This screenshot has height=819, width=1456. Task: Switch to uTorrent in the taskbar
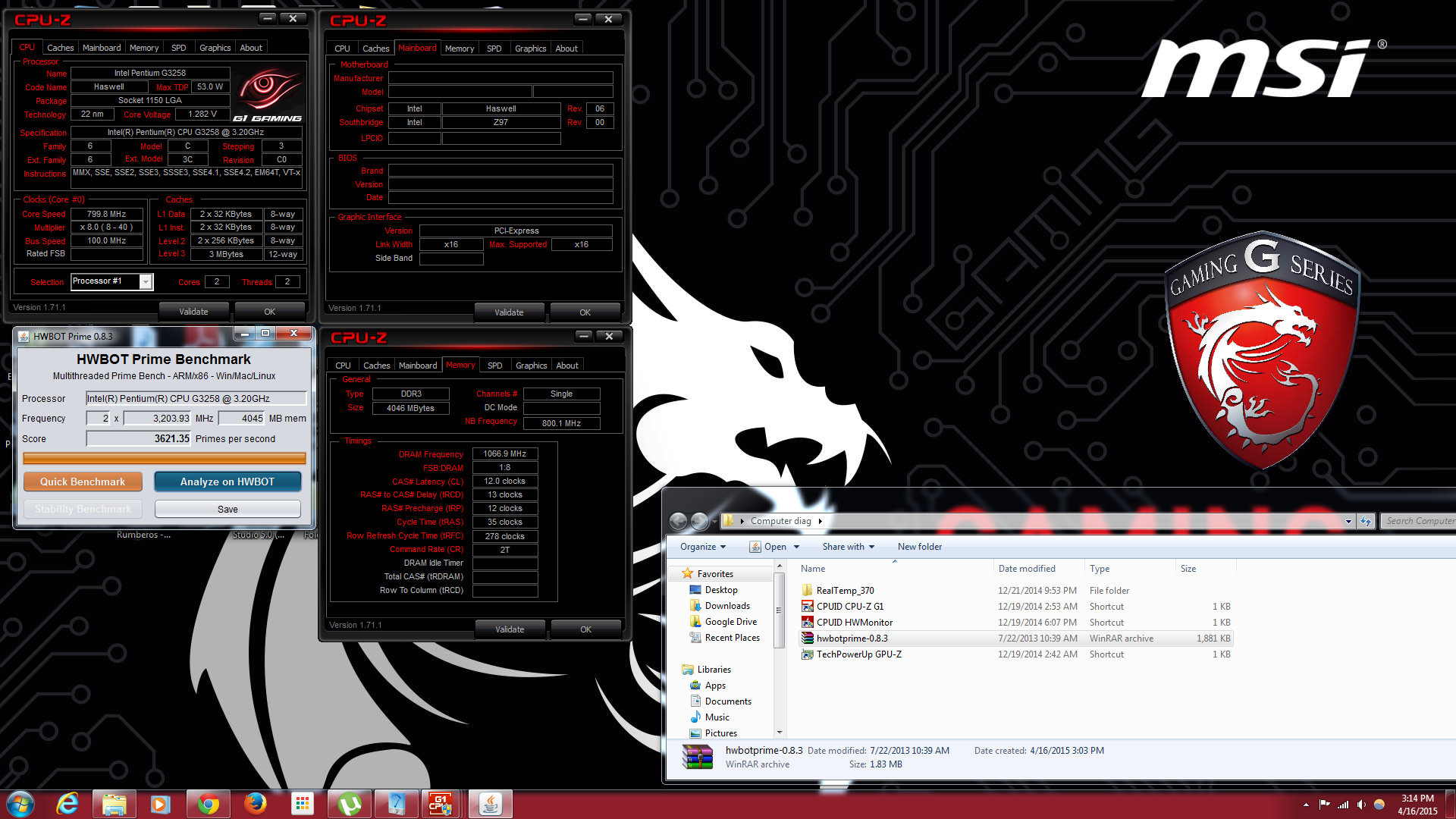pos(349,804)
